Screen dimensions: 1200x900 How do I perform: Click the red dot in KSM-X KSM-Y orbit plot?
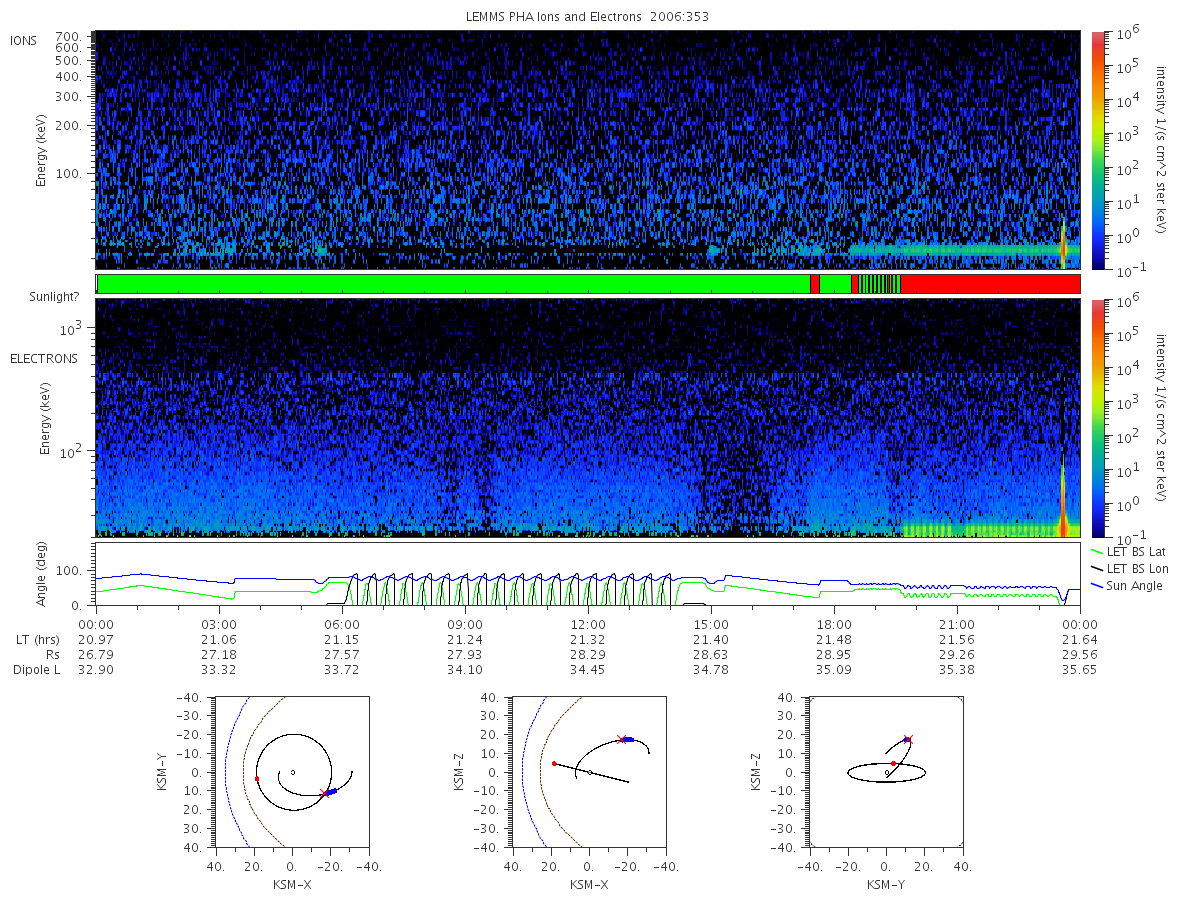[256, 778]
